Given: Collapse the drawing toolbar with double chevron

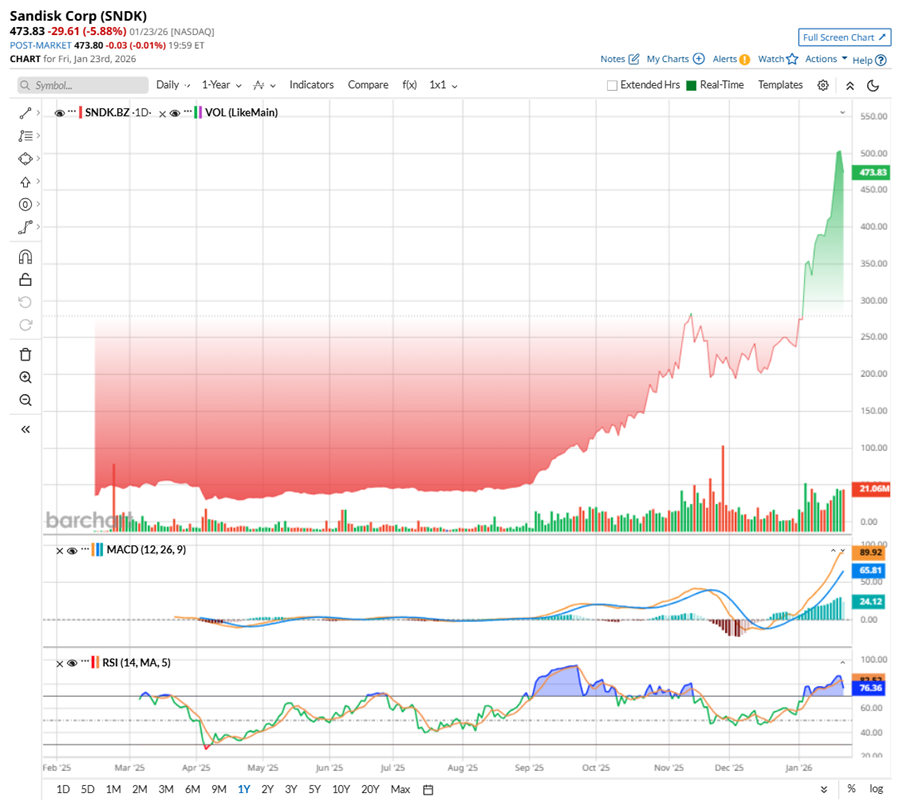Looking at the screenshot, I should [x=25, y=430].
